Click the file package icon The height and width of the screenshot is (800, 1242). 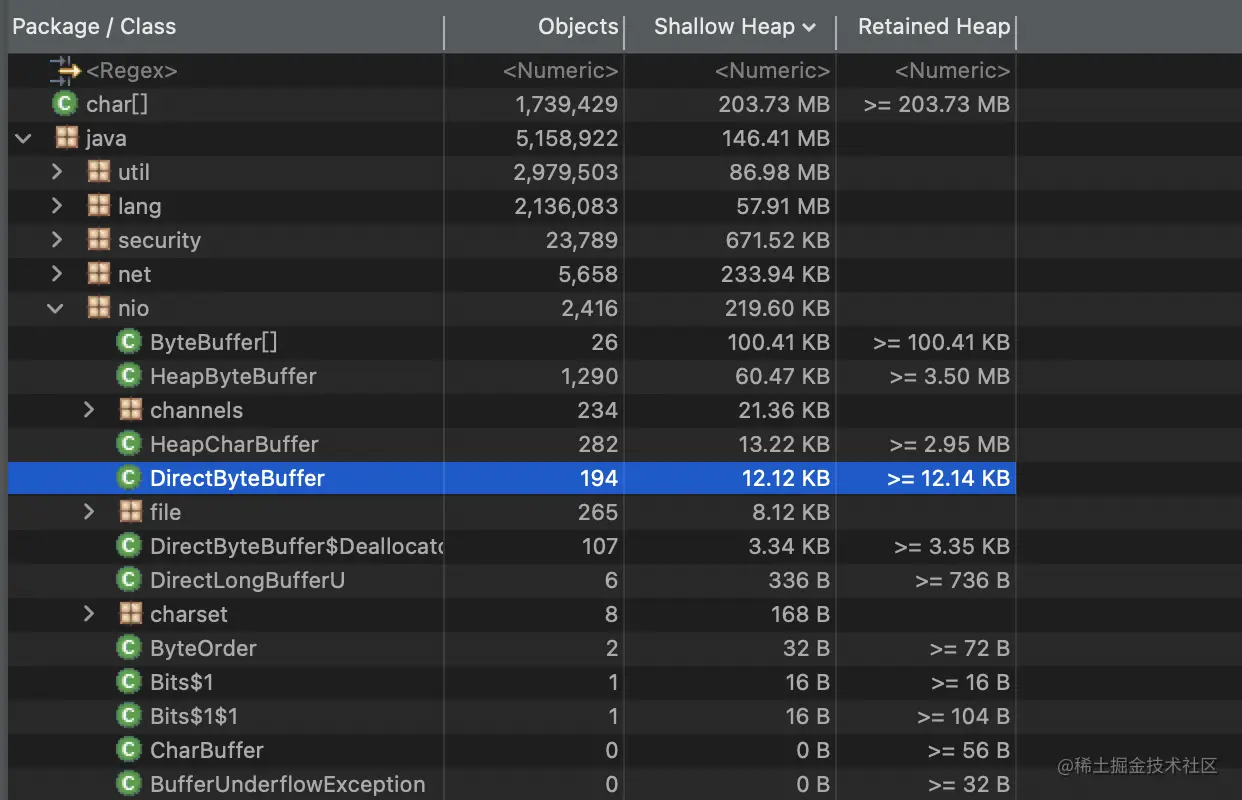click(x=130, y=512)
